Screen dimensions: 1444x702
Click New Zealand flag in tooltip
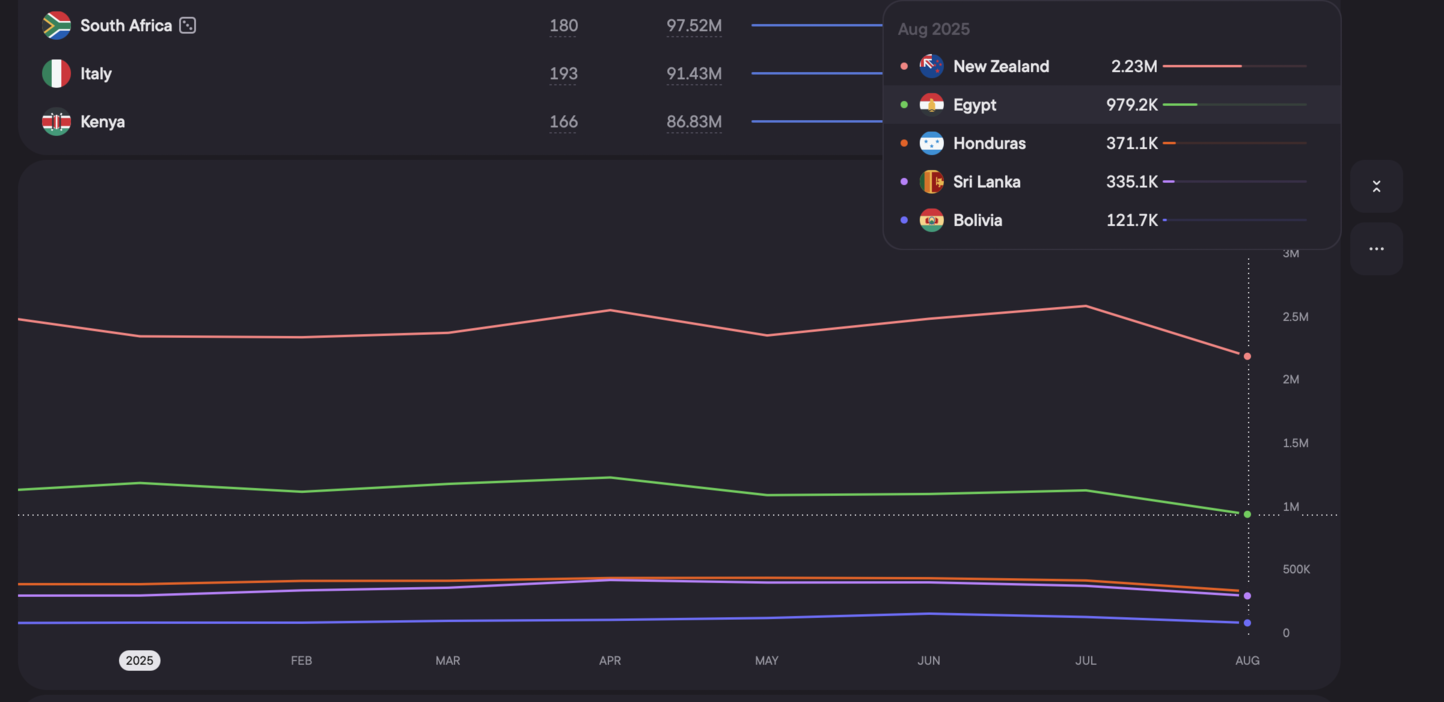pos(931,67)
